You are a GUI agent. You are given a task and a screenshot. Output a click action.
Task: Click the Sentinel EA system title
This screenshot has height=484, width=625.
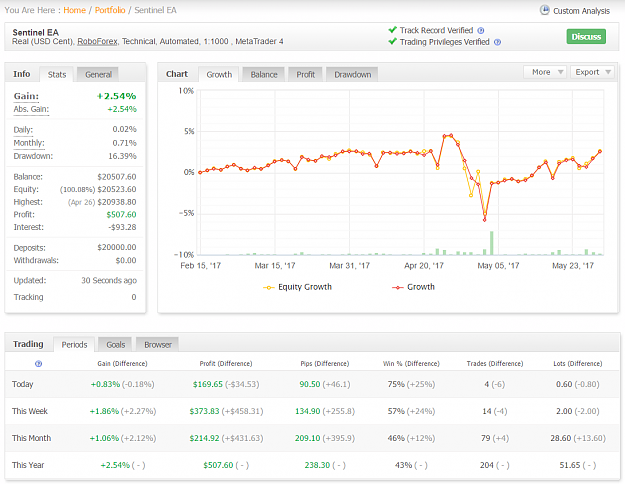[x=35, y=33]
